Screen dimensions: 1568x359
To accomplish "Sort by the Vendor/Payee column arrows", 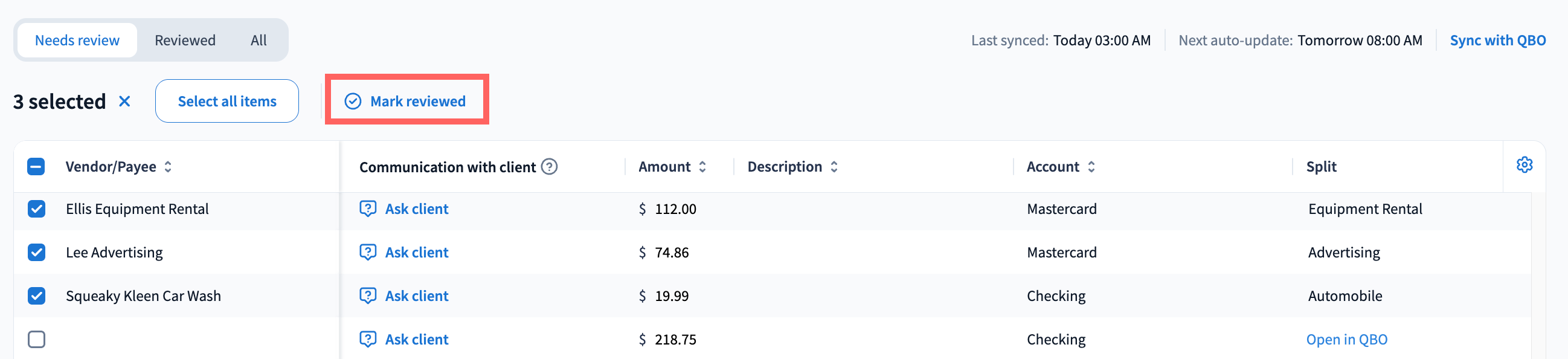I will (168, 166).
